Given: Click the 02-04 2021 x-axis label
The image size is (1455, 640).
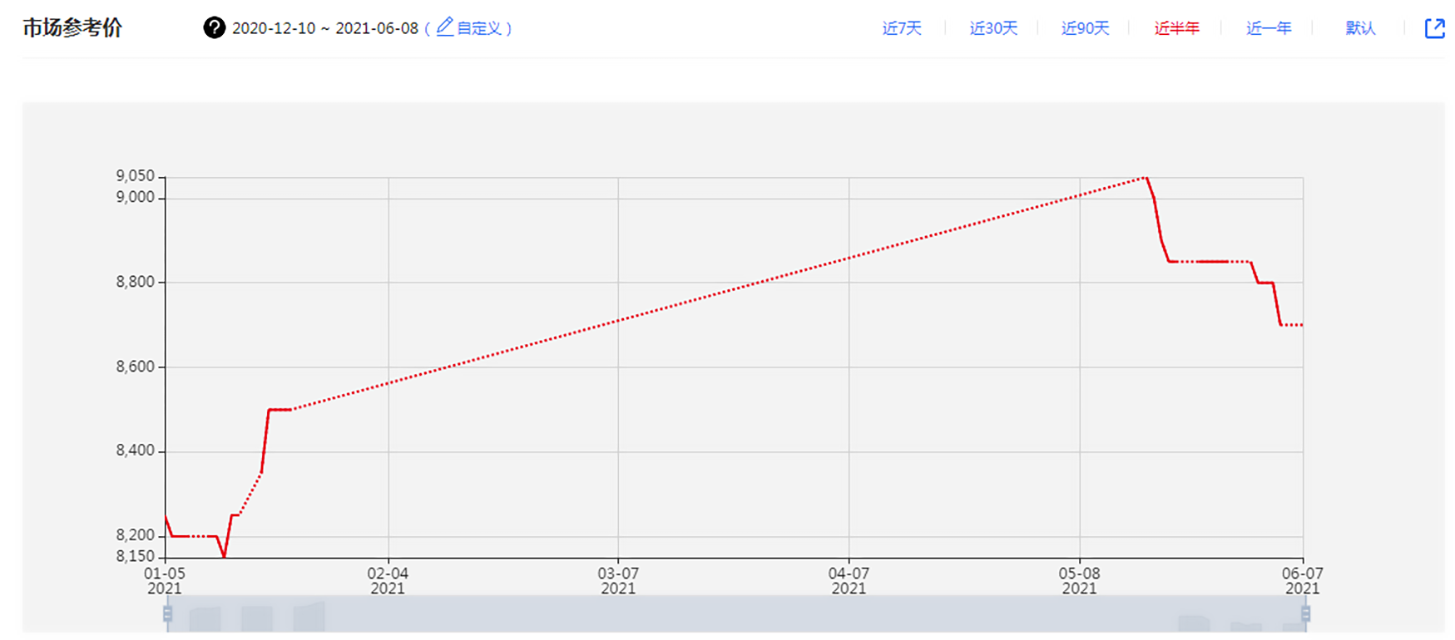Looking at the screenshot, I should (388, 580).
